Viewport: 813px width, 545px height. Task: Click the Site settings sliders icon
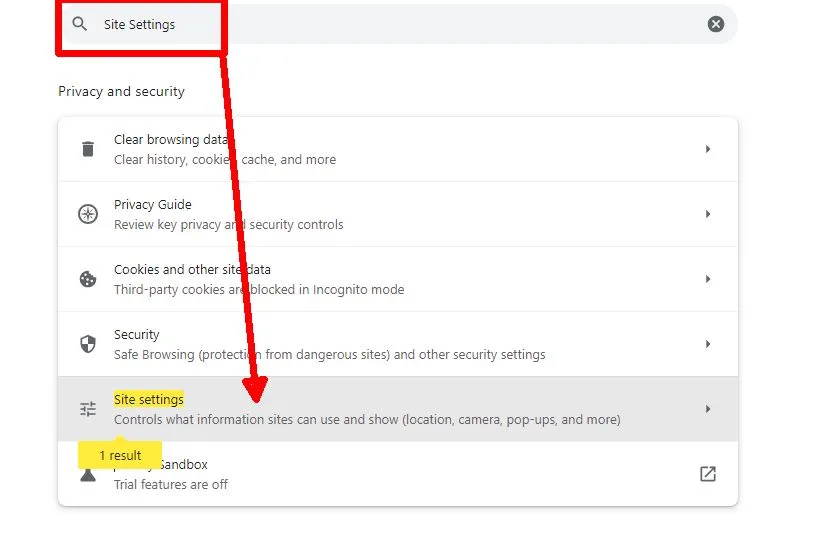point(88,409)
